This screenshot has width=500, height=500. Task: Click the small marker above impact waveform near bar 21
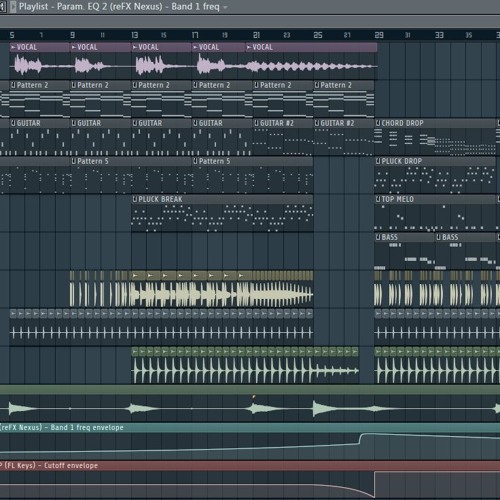click(x=254, y=397)
